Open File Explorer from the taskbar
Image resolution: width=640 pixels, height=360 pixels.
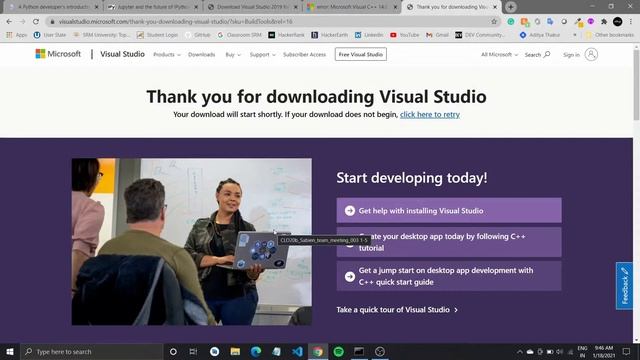[x=235, y=351]
